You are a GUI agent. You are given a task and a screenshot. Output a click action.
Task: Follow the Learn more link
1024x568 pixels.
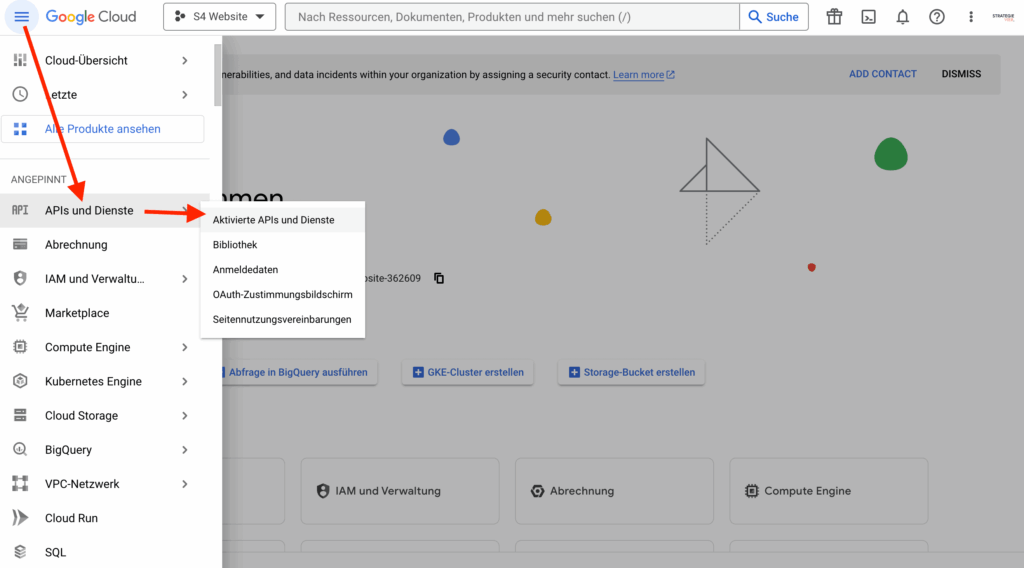pos(638,74)
